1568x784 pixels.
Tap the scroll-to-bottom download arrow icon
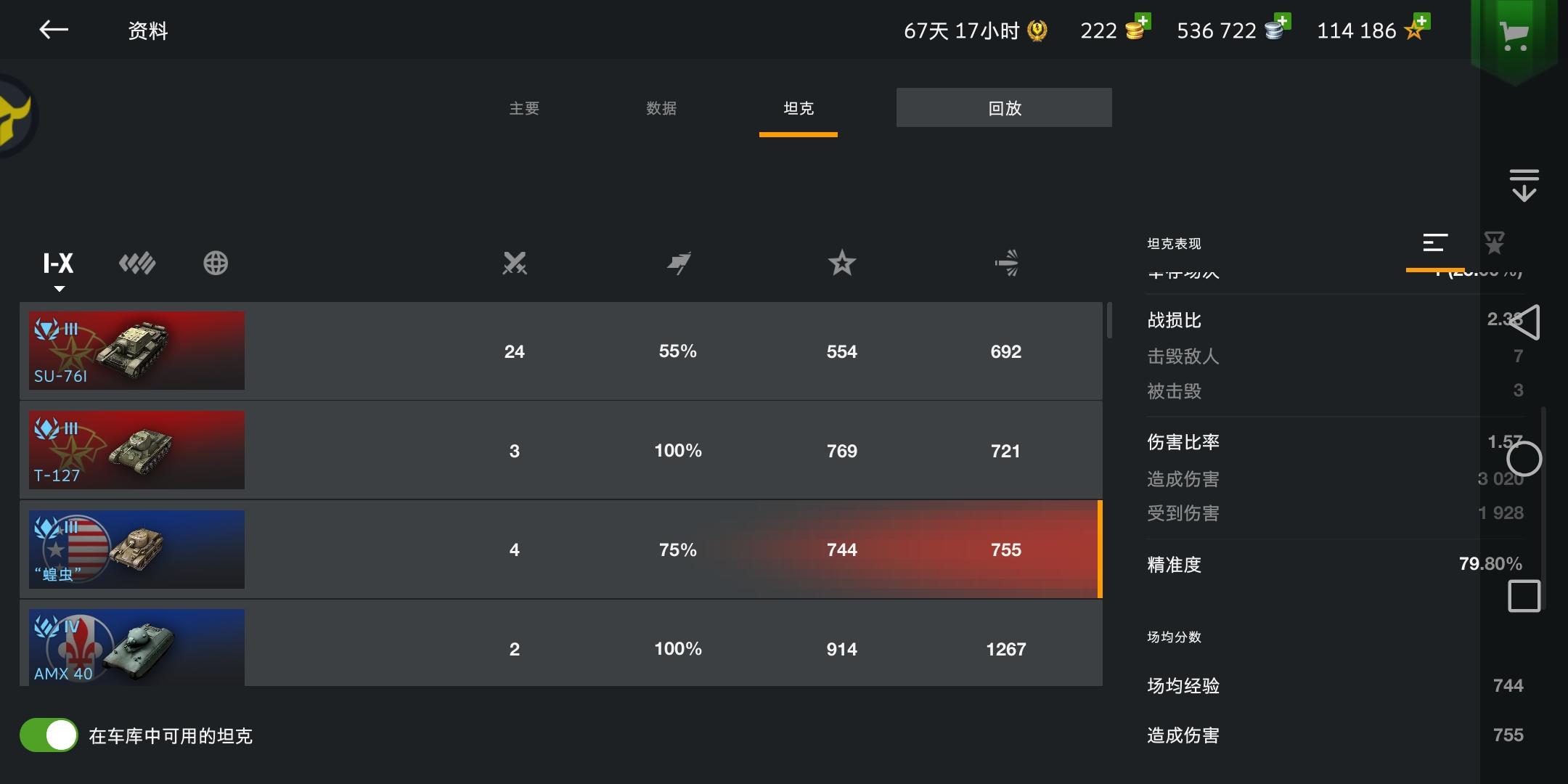[x=1524, y=185]
